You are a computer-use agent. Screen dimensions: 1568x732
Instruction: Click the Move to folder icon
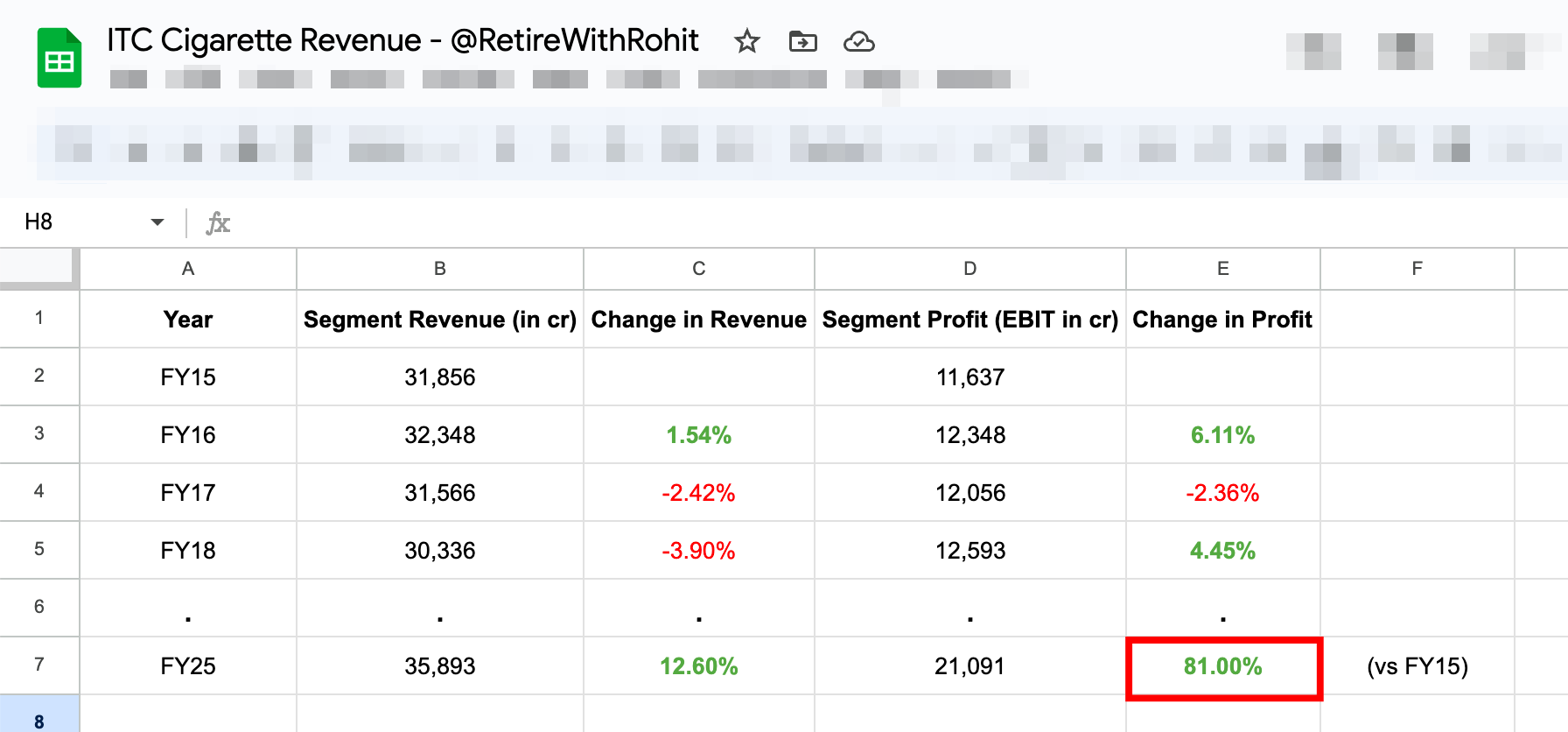tap(802, 41)
